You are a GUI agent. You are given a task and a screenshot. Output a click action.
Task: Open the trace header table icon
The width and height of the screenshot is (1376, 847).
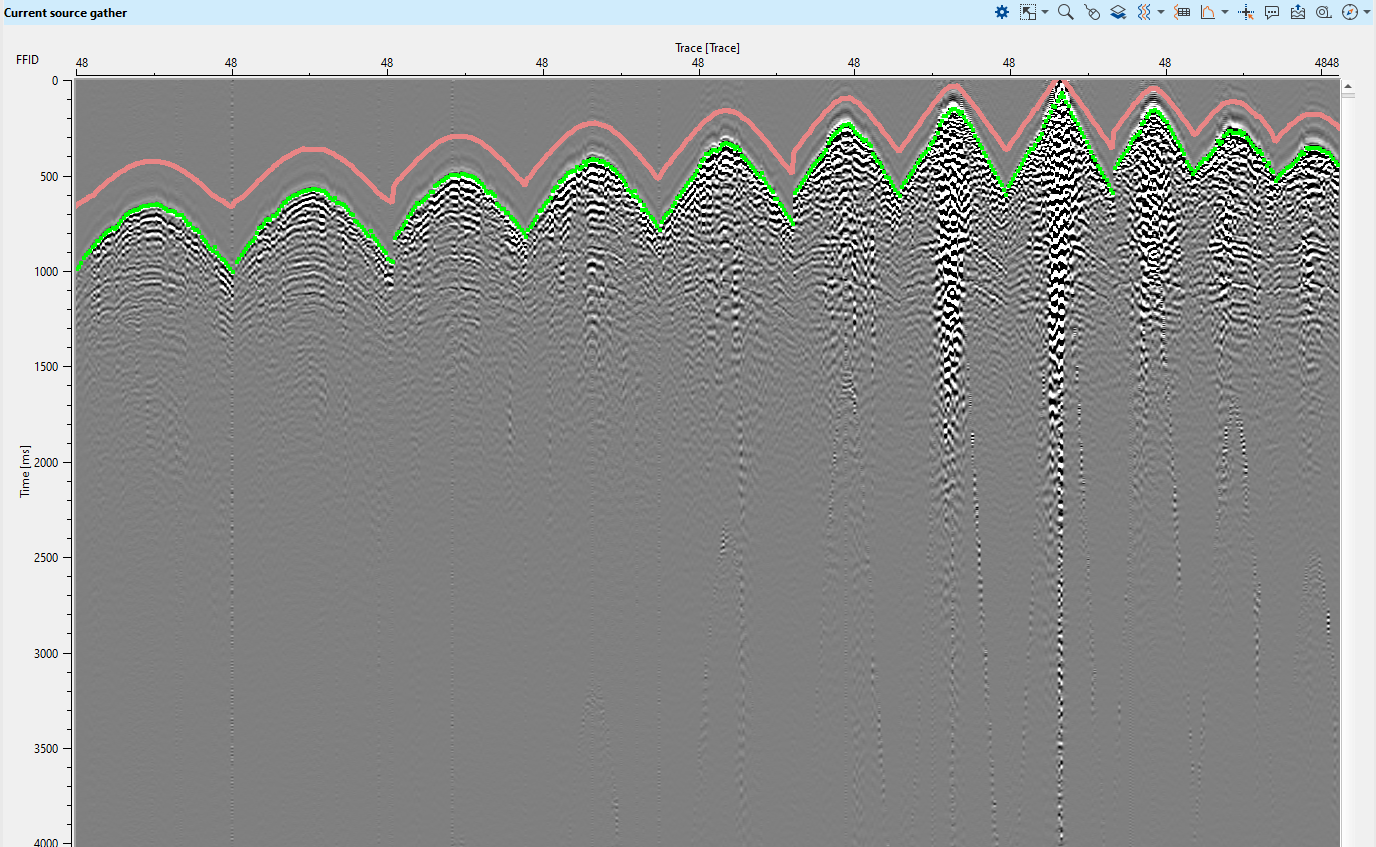pyautogui.click(x=1182, y=13)
